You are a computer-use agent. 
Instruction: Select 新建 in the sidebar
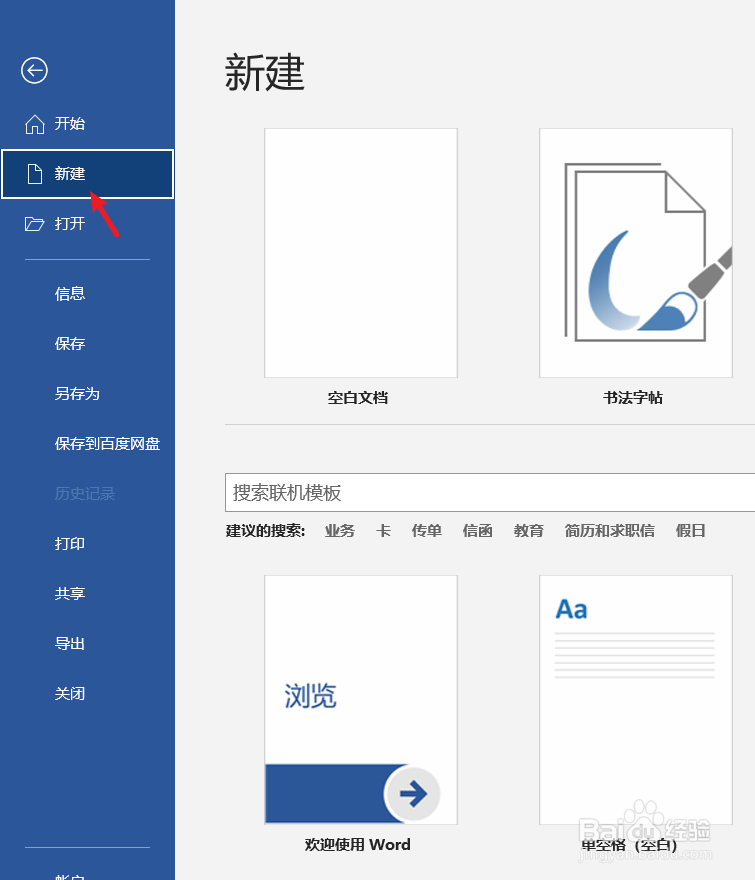[x=88, y=174]
